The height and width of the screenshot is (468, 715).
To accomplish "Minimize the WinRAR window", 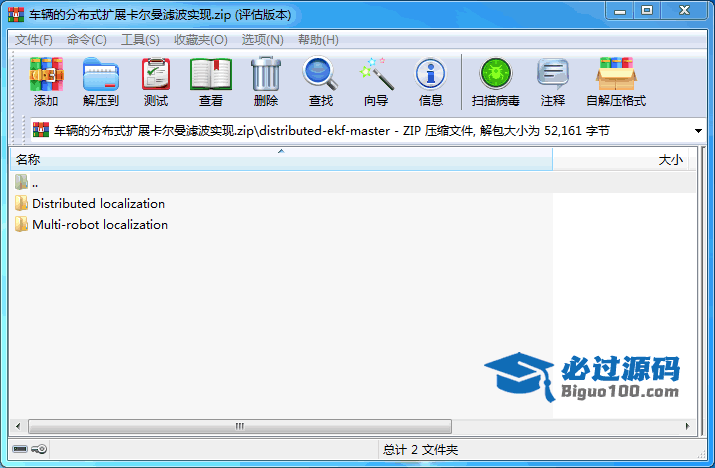I will coord(620,11).
